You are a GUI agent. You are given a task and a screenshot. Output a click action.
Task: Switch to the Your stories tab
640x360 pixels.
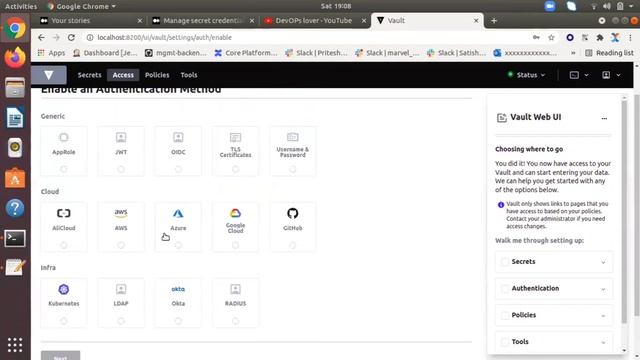tap(90, 20)
